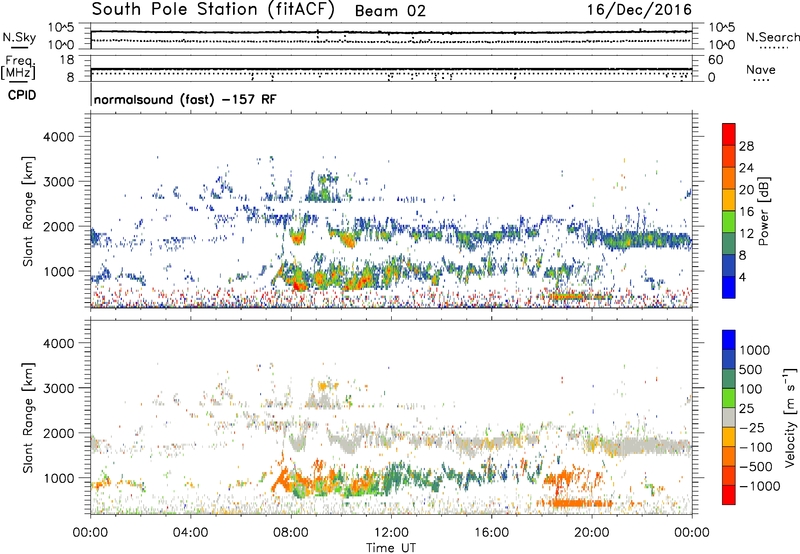The image size is (800, 554).
Task: Click the gray segment of Velocity colorbar
Action: 729,417
